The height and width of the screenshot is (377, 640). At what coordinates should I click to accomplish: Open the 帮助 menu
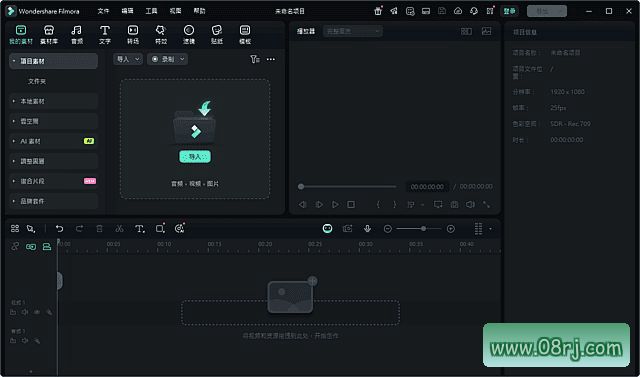(200, 11)
